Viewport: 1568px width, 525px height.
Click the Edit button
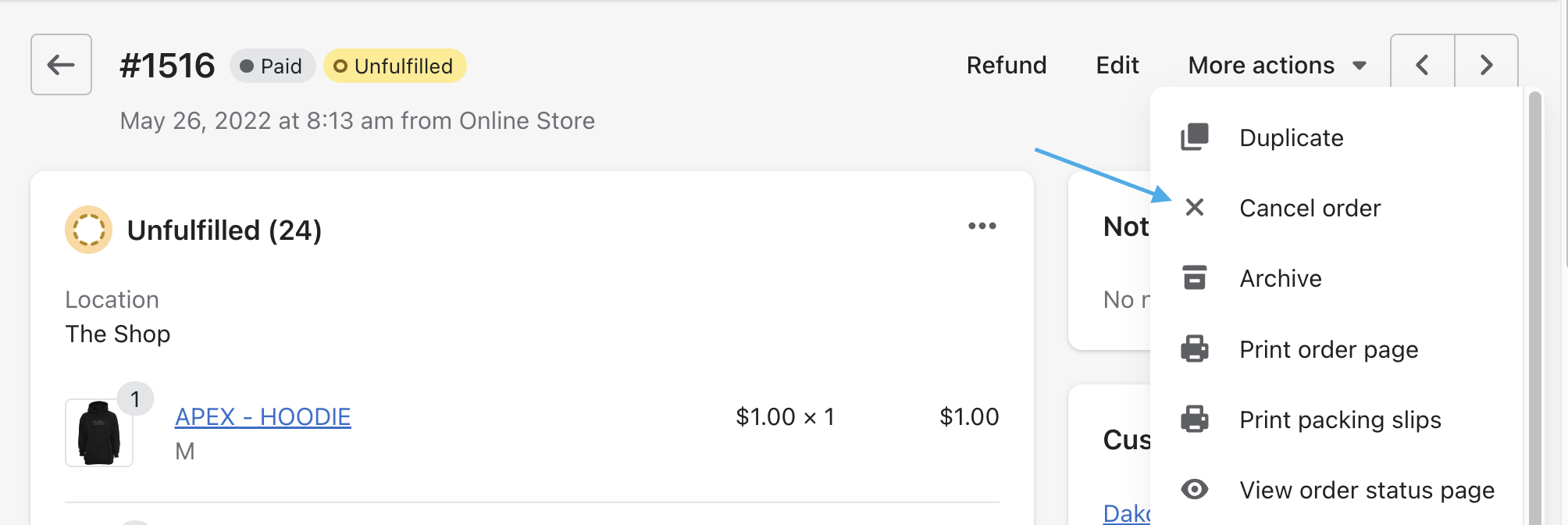(1117, 66)
